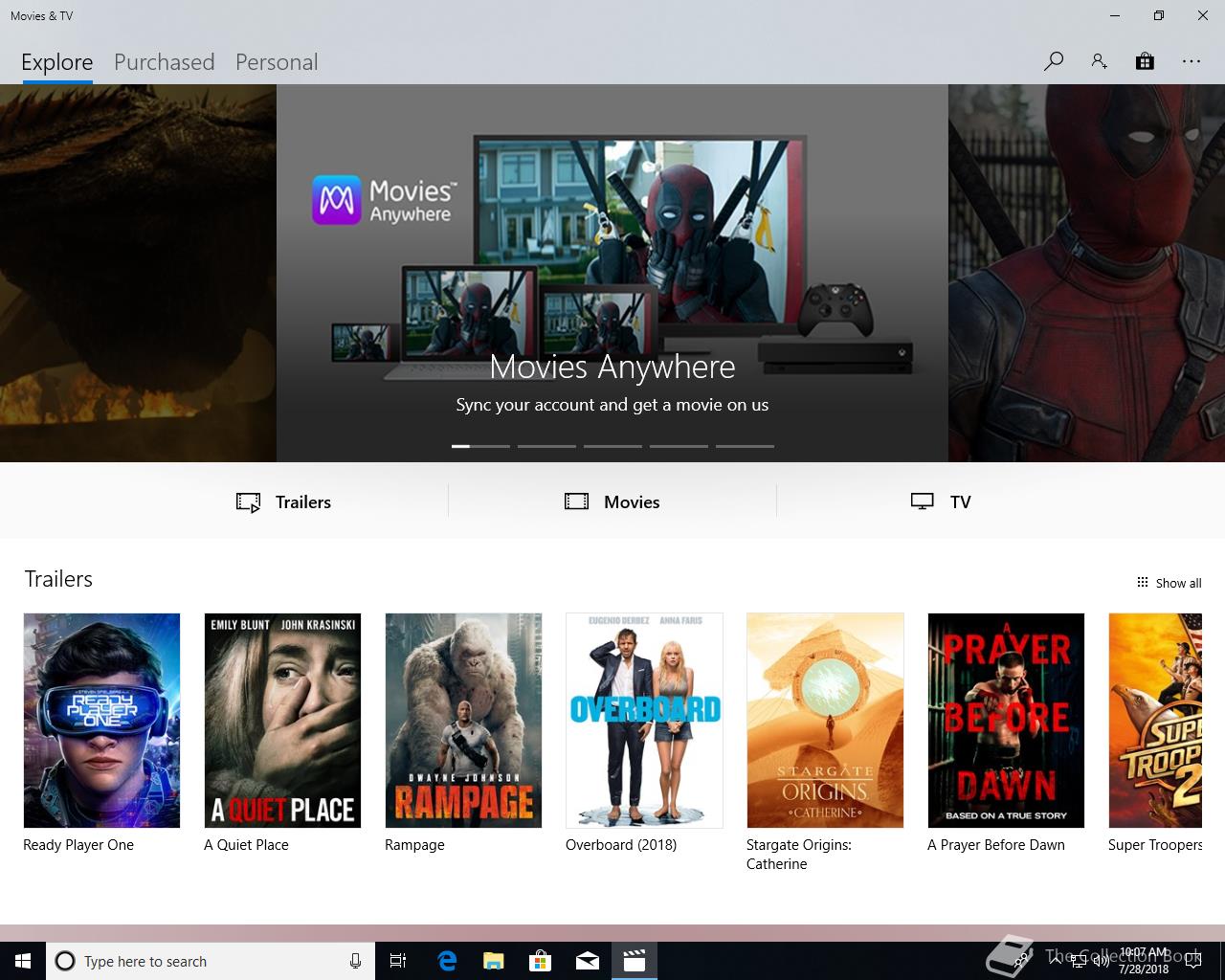The height and width of the screenshot is (980, 1225).
Task: Click the taskbar search box
Action: click(x=210, y=961)
